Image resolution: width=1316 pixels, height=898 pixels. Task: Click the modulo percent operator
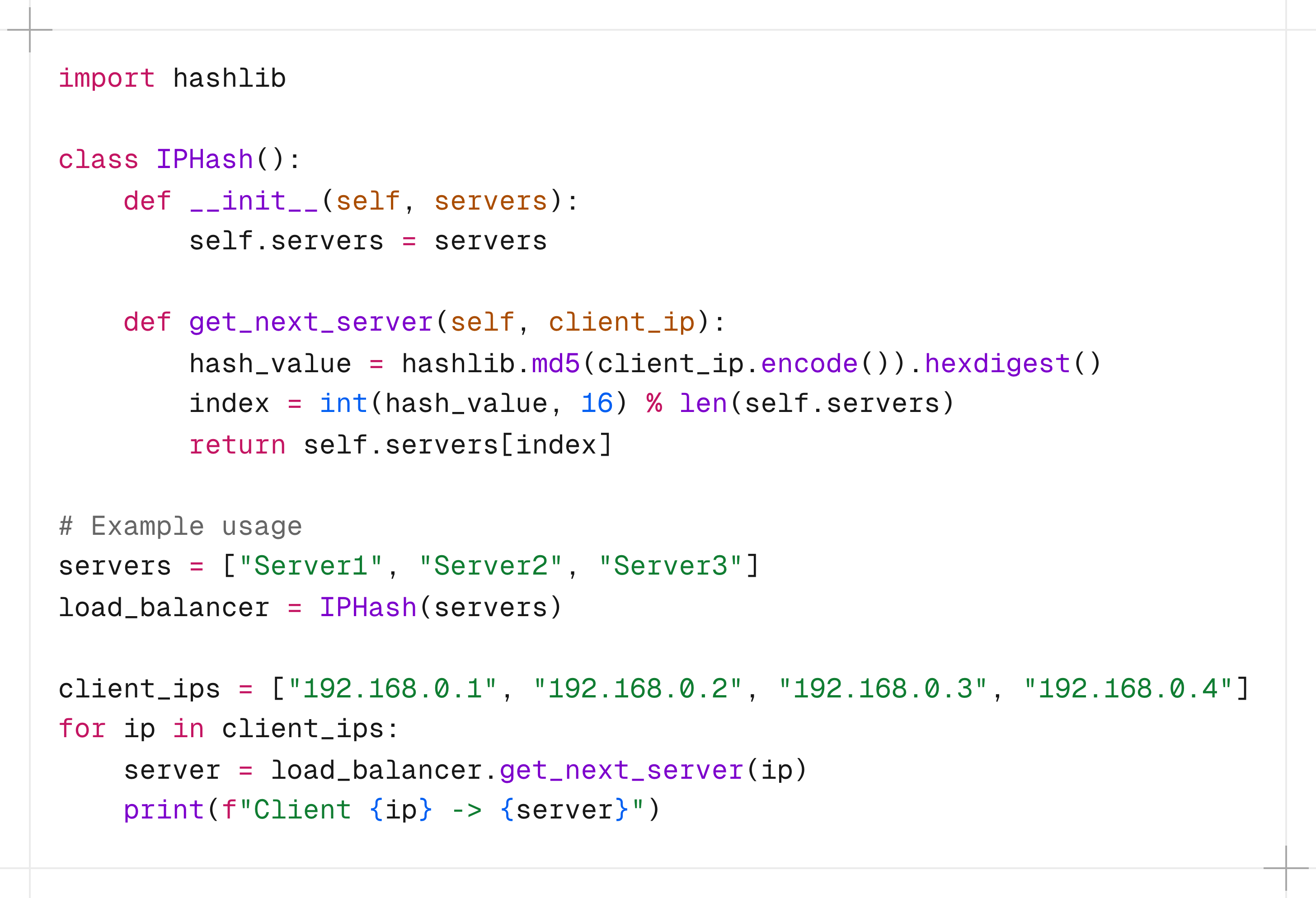pos(654,403)
